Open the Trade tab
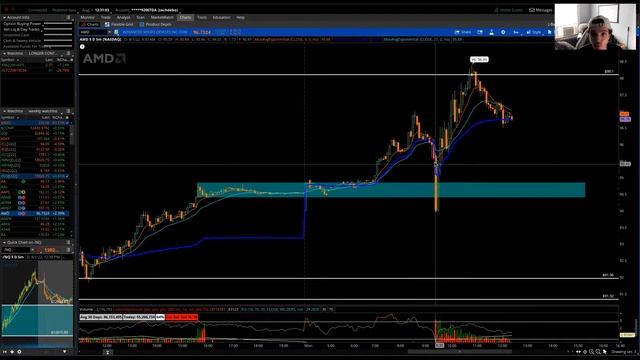This screenshot has height=360, width=640. pos(106,18)
